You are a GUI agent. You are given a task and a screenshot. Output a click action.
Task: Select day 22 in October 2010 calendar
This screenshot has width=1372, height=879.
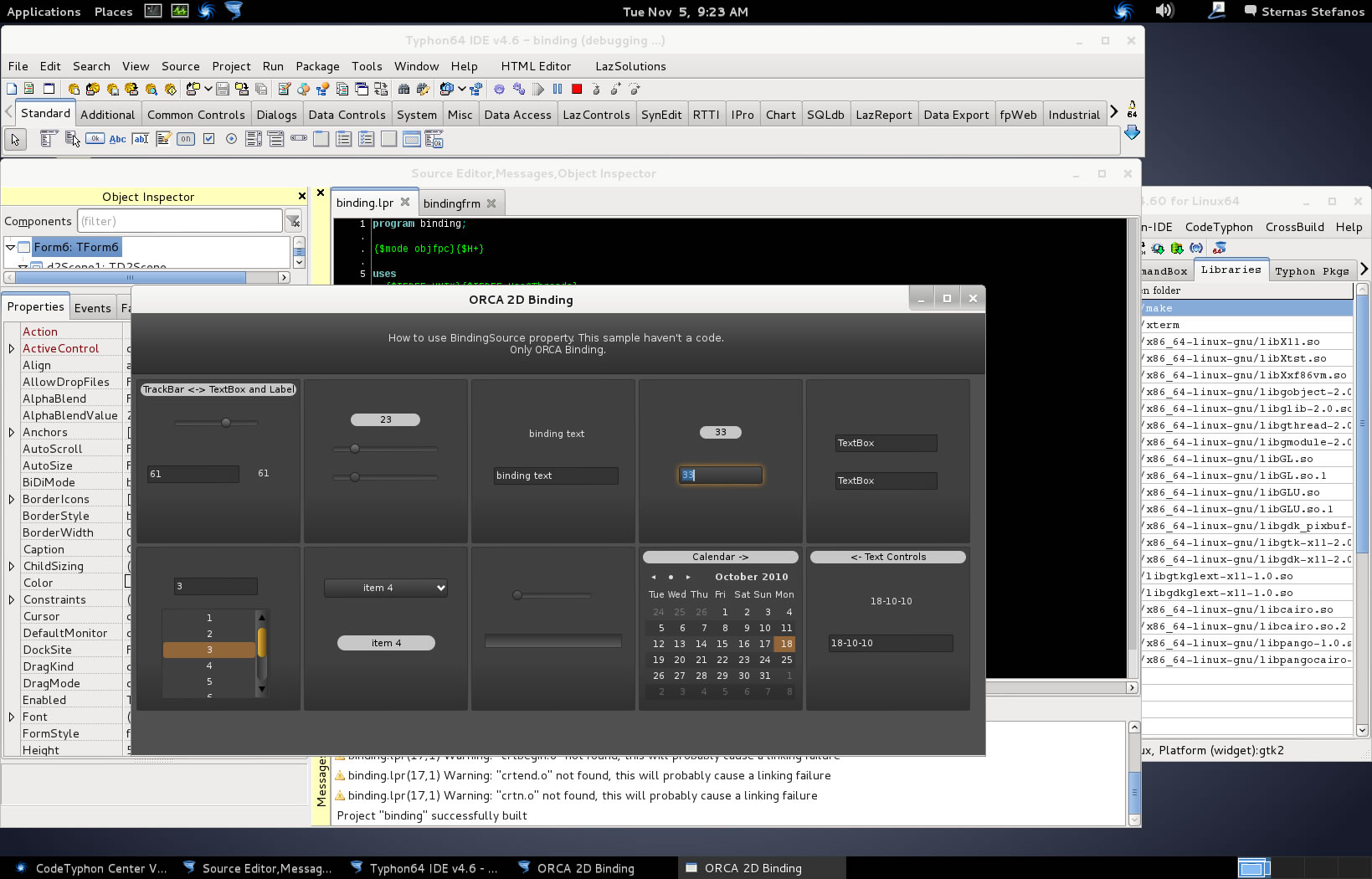click(x=722, y=660)
